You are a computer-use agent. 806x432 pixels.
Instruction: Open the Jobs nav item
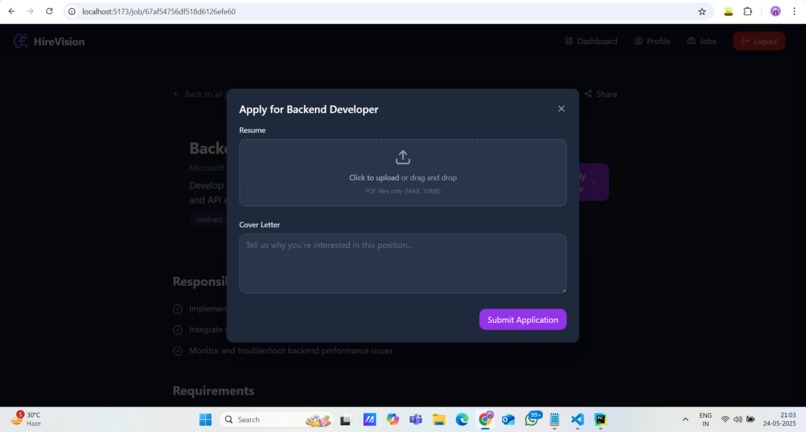701,41
